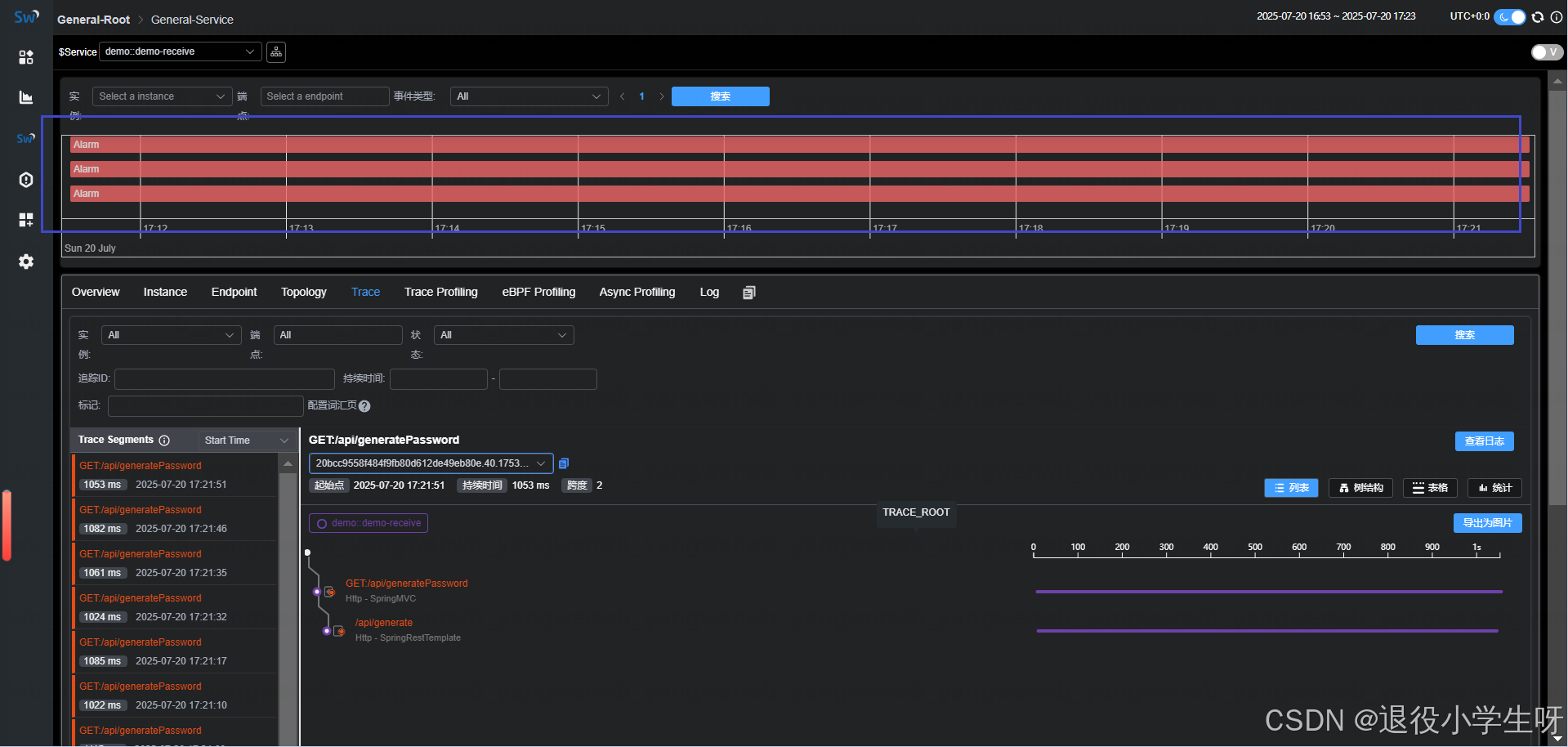Viewport: 1568px width, 747px height.
Task: Click the 查看日志 button
Action: (x=1485, y=441)
